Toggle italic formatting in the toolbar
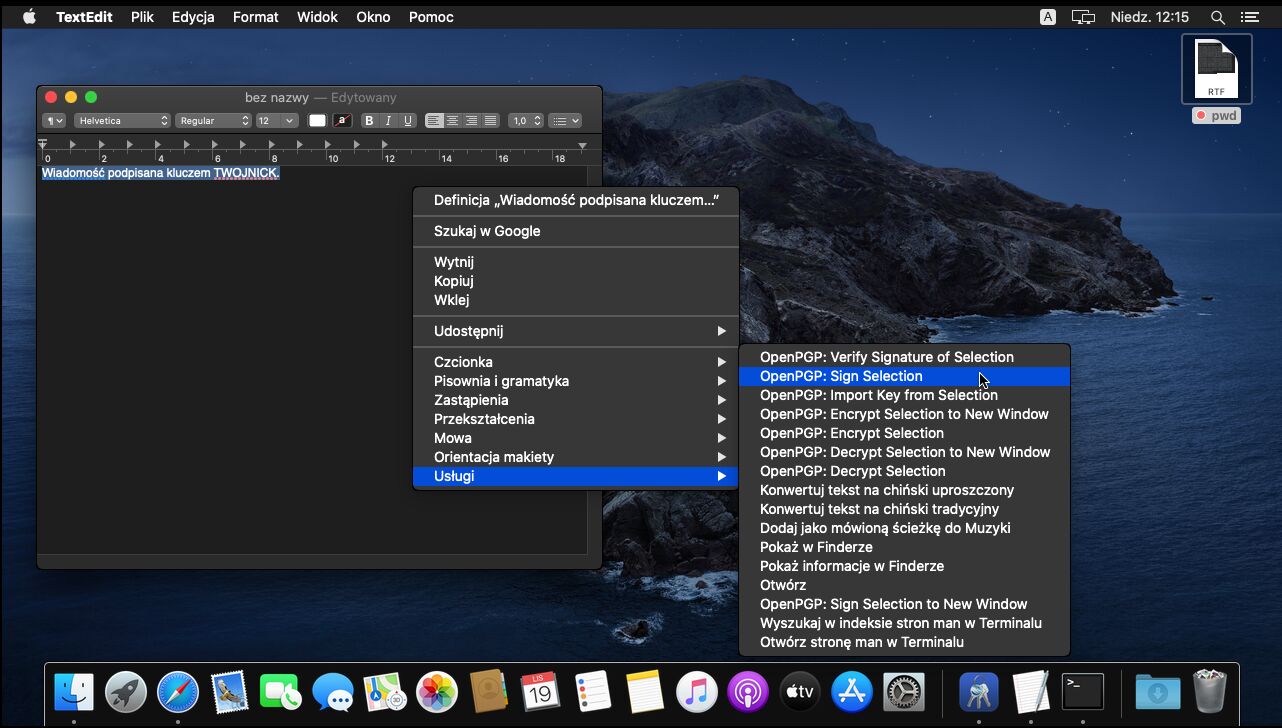 point(388,121)
